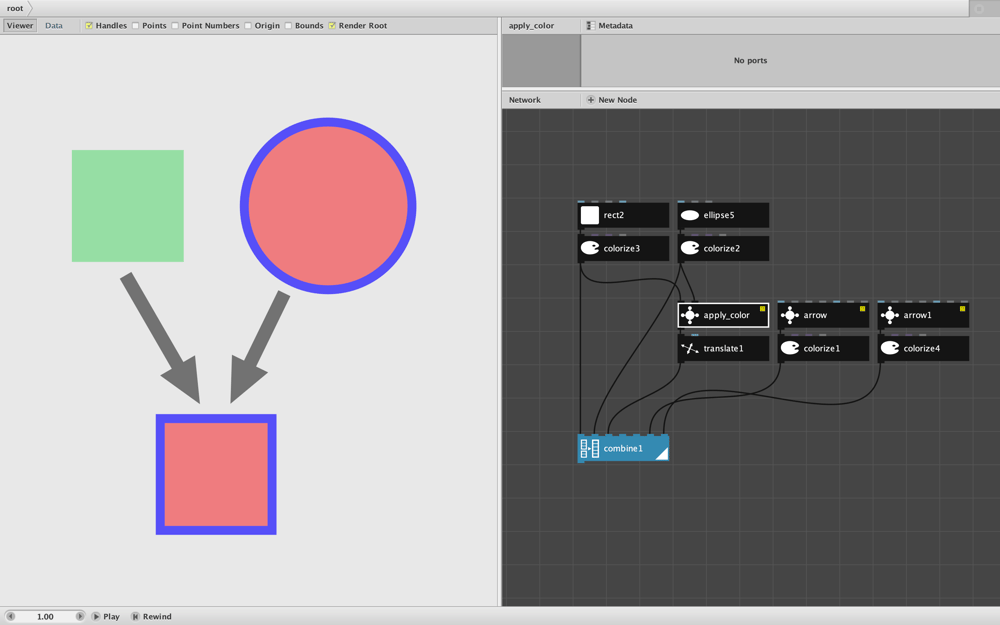Enable the Bounds checkbox
The image size is (1000, 625).
pos(288,26)
